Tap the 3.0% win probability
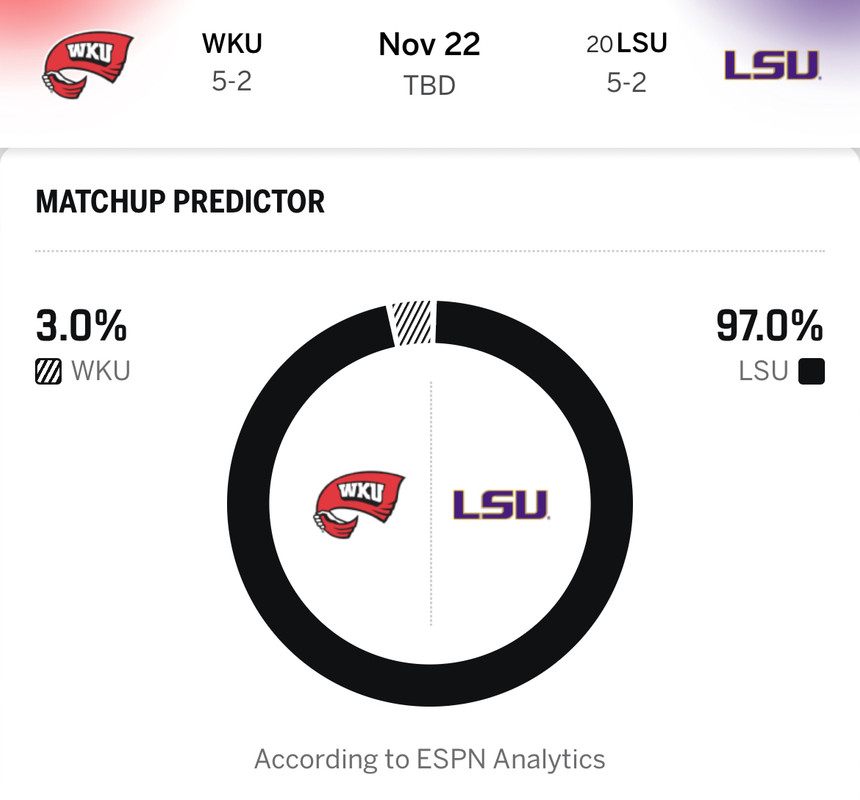860x800 pixels. pos(81,326)
